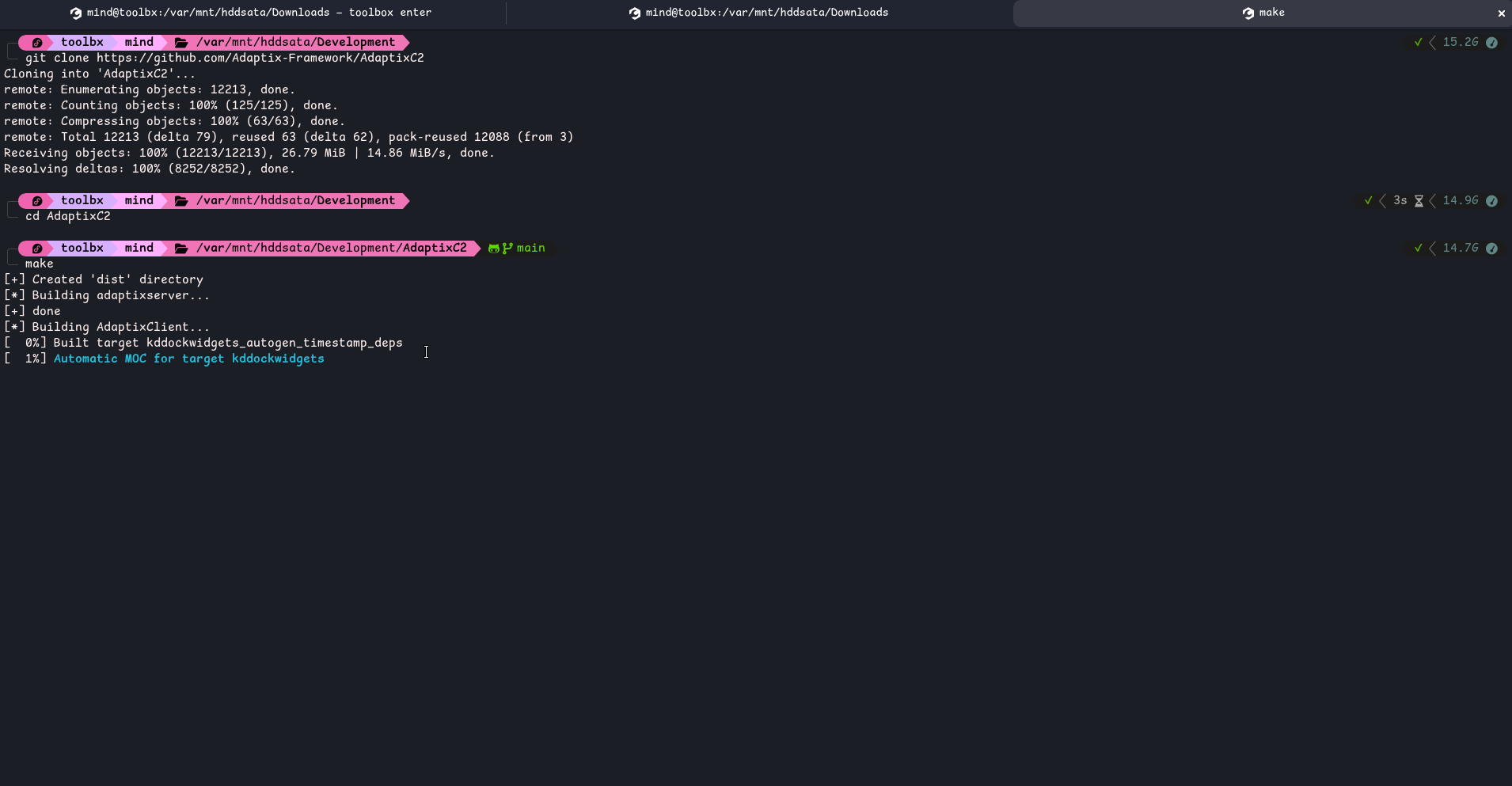The height and width of the screenshot is (786, 1512).
Task: Click the git branch icon beside main
Action: 507,249
